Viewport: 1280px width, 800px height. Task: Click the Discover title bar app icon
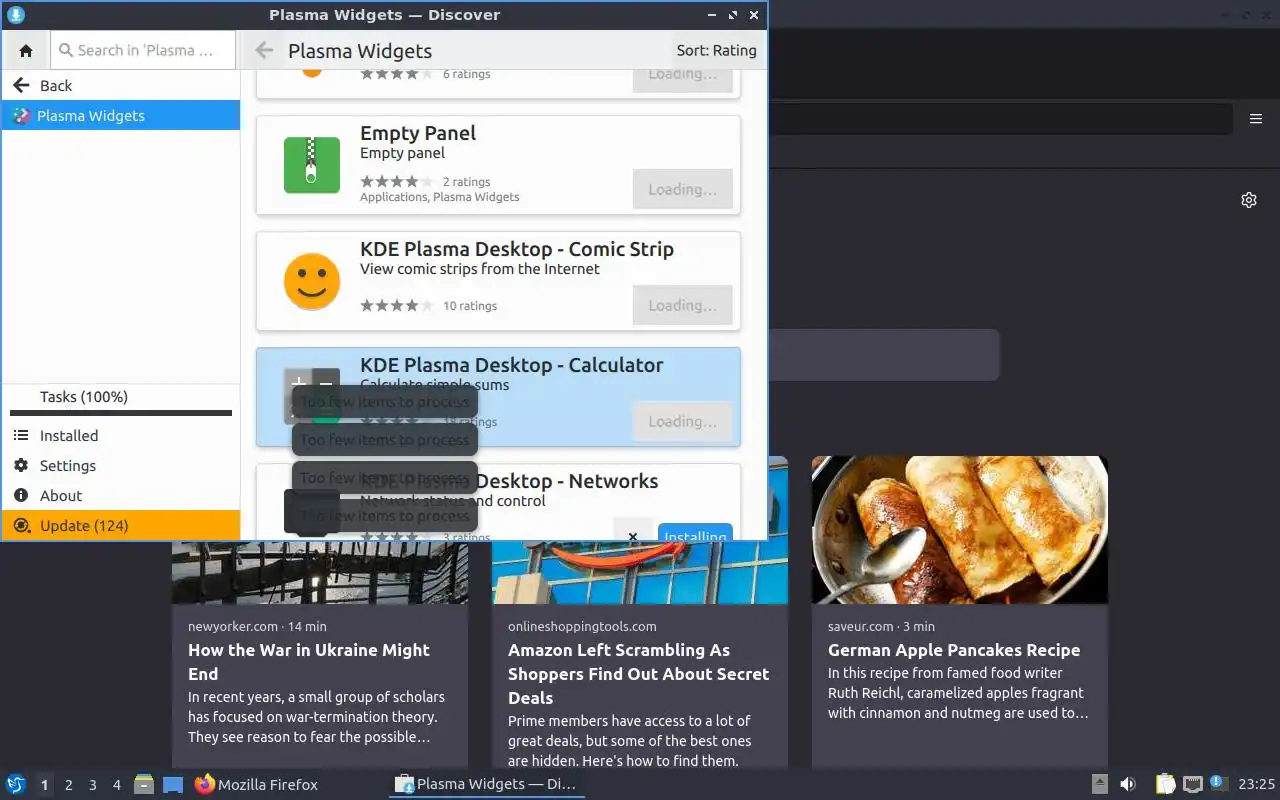(16, 15)
